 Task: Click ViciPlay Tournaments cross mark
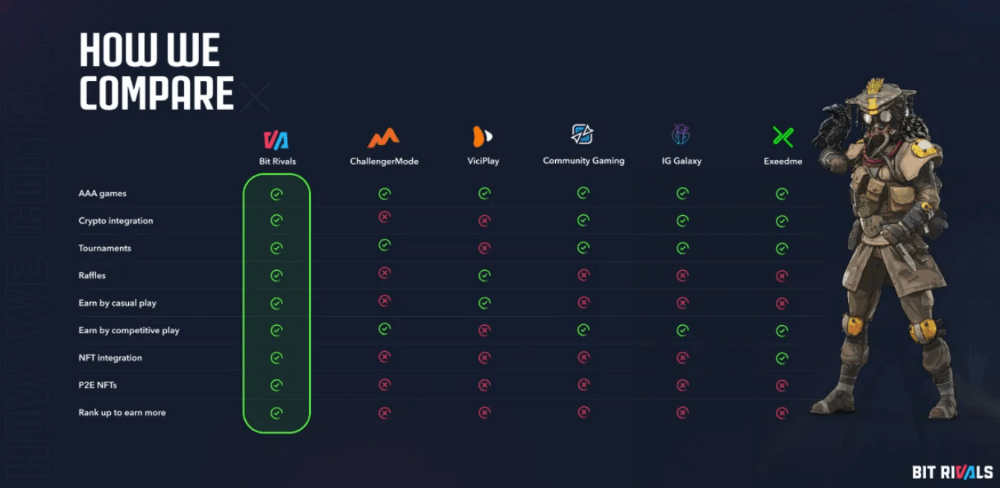coord(484,248)
